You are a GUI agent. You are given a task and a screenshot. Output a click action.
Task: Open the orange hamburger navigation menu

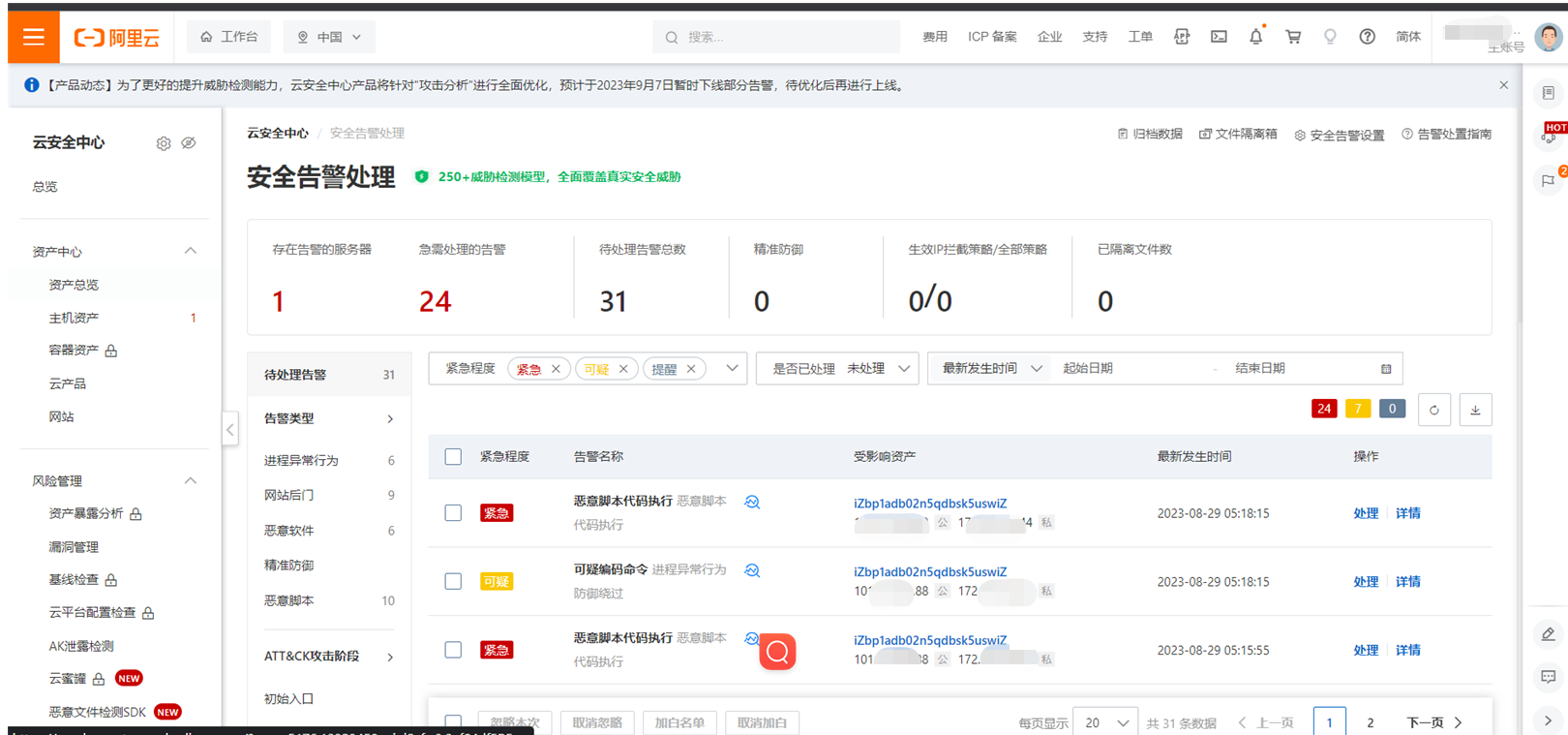click(34, 37)
